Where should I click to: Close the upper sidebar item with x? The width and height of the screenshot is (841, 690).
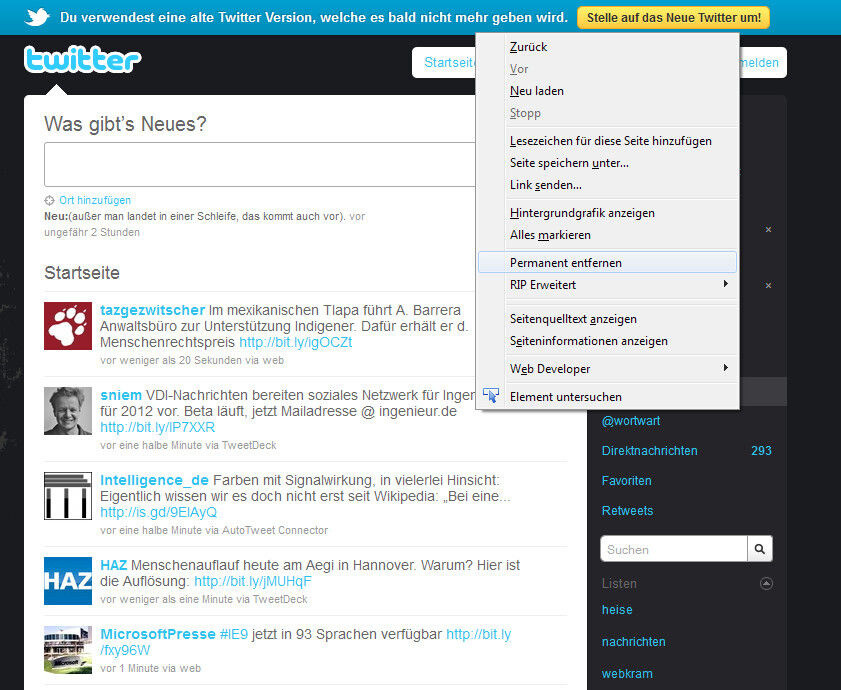(768, 230)
